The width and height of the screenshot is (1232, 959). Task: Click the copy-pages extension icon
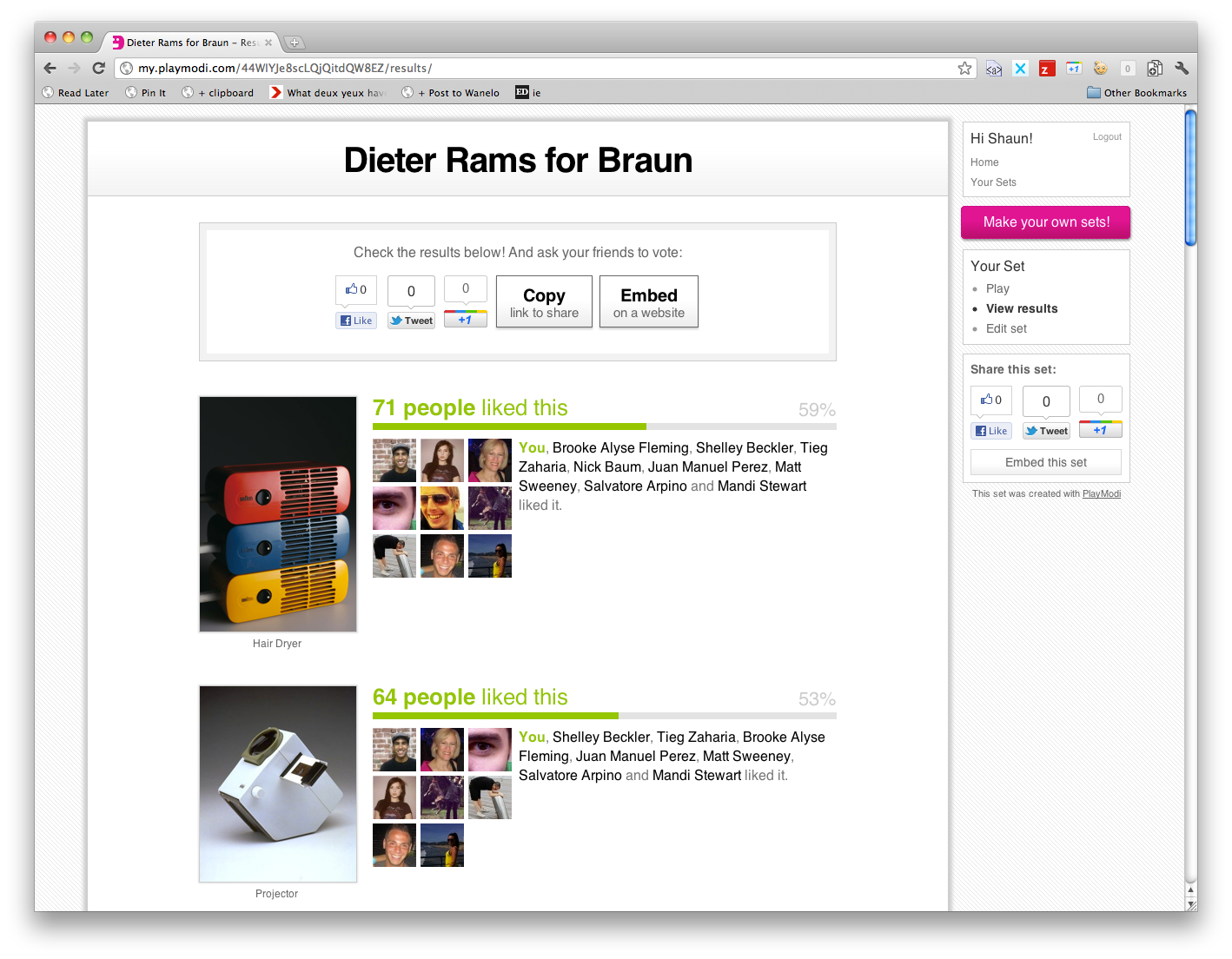[1155, 68]
